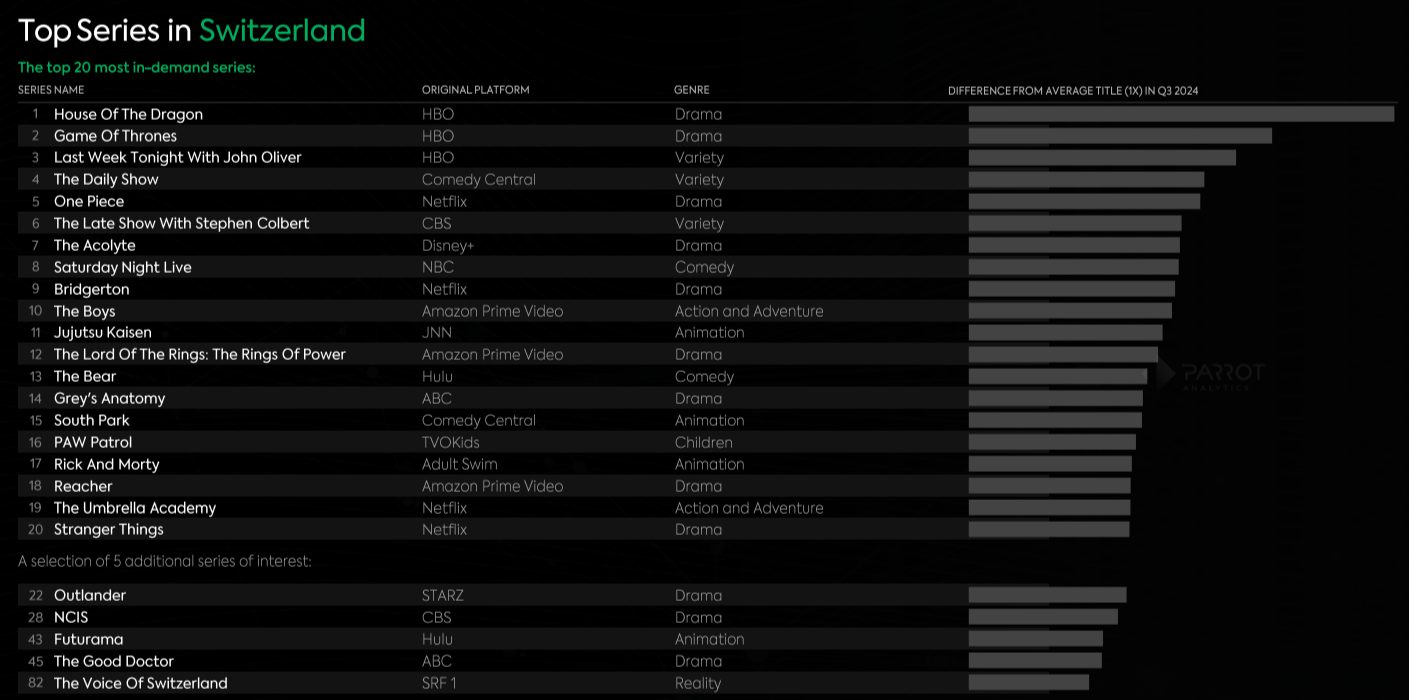Click the series name The Good Doctor
The width and height of the screenshot is (1409, 700).
tap(114, 661)
